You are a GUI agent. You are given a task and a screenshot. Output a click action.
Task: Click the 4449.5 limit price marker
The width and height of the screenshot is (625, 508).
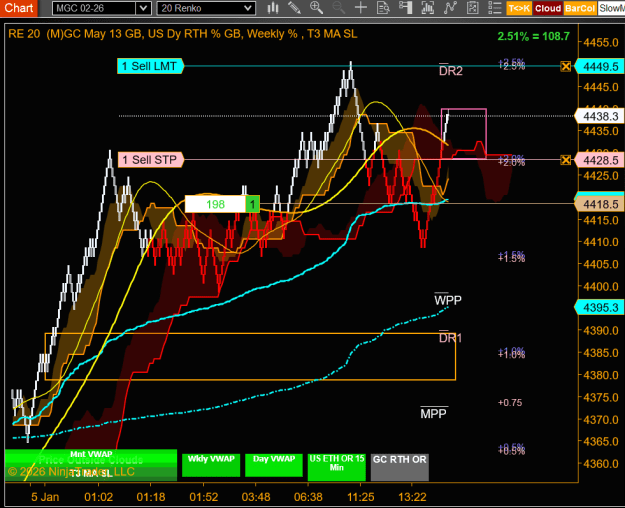point(599,67)
